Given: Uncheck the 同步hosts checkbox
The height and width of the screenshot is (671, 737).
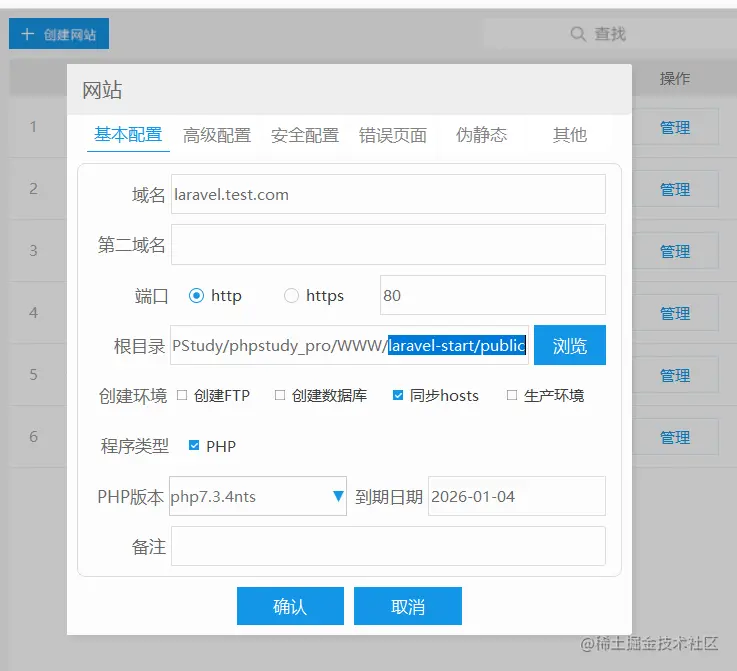Looking at the screenshot, I should [398, 395].
